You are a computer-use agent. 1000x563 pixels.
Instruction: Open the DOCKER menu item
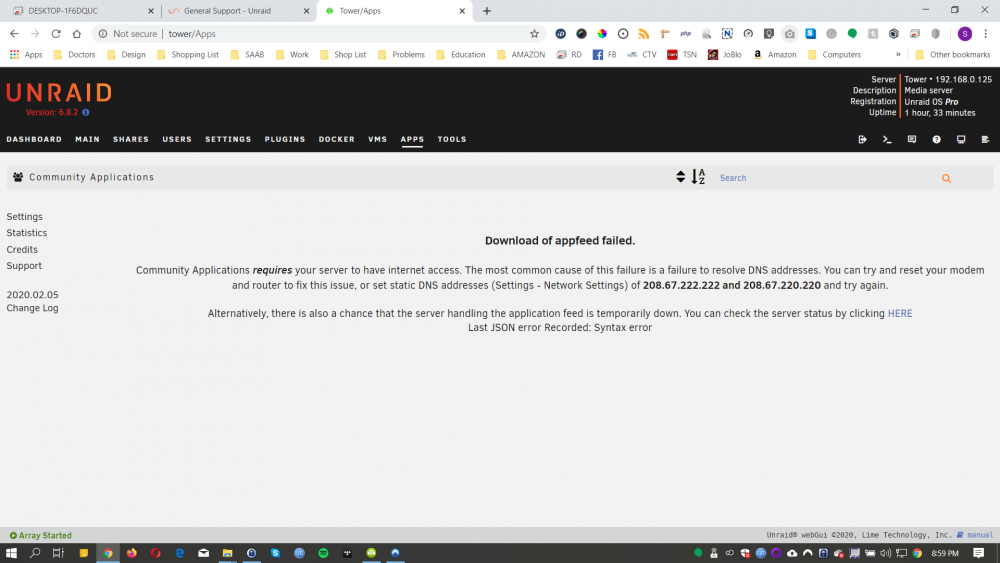[337, 139]
